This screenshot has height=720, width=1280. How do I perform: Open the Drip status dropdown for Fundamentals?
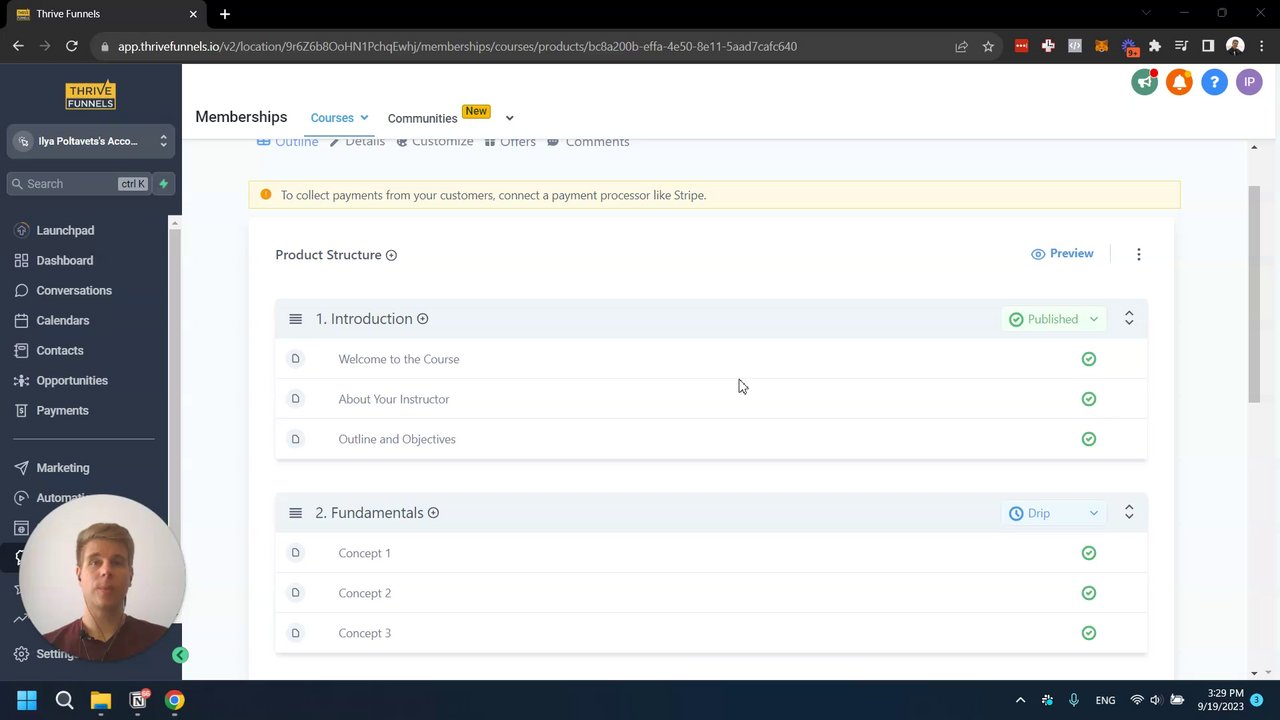tap(1054, 513)
